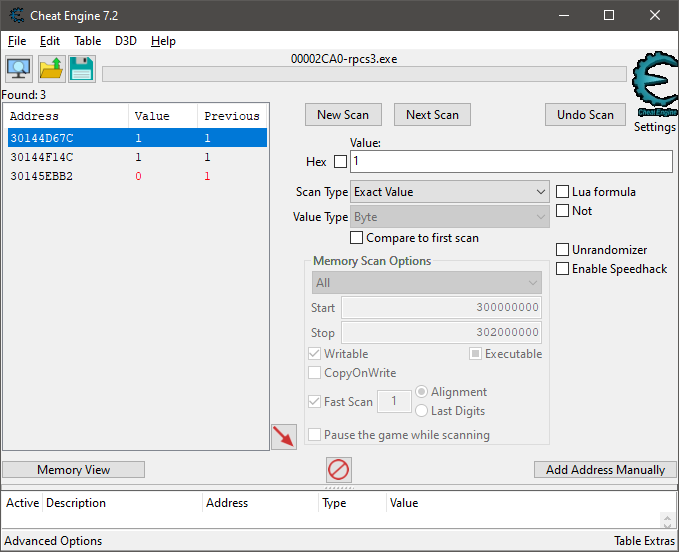The image size is (679, 552).
Task: Maximize the Cheat Engine window
Action: [x=609, y=15]
